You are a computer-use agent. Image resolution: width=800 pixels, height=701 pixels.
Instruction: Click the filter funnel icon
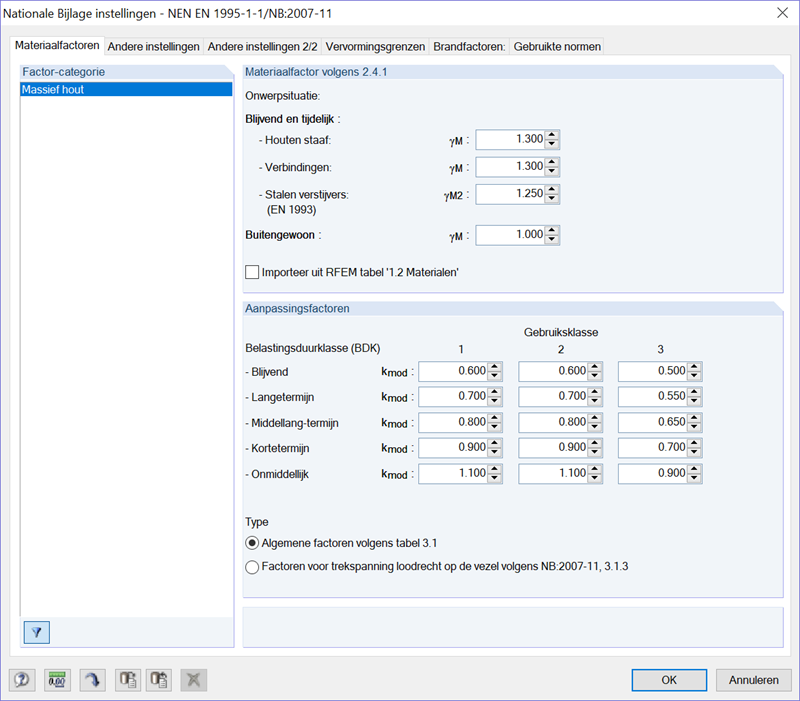[37, 633]
